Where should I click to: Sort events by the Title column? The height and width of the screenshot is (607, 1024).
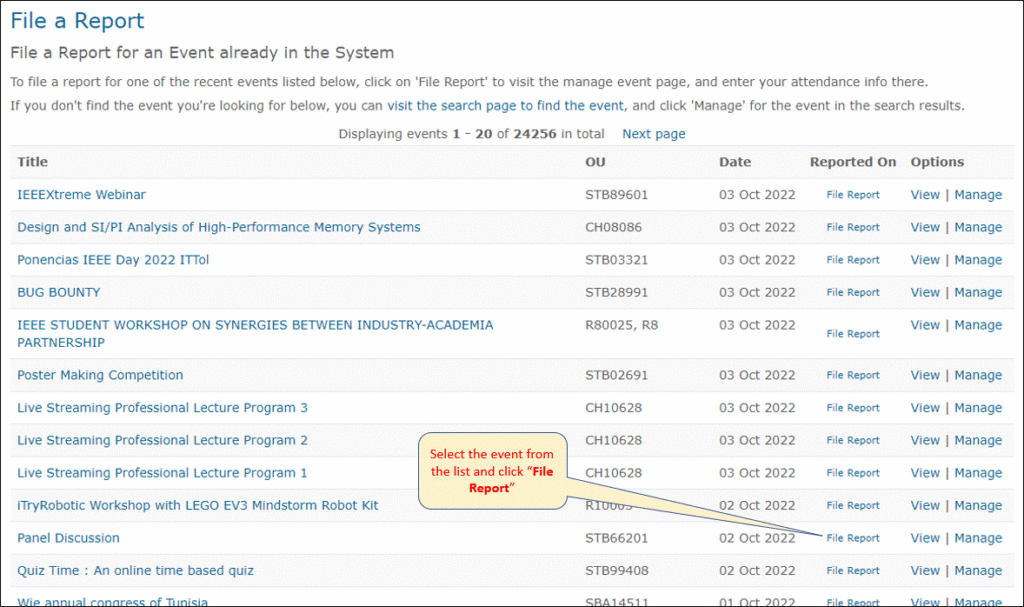(x=31, y=161)
